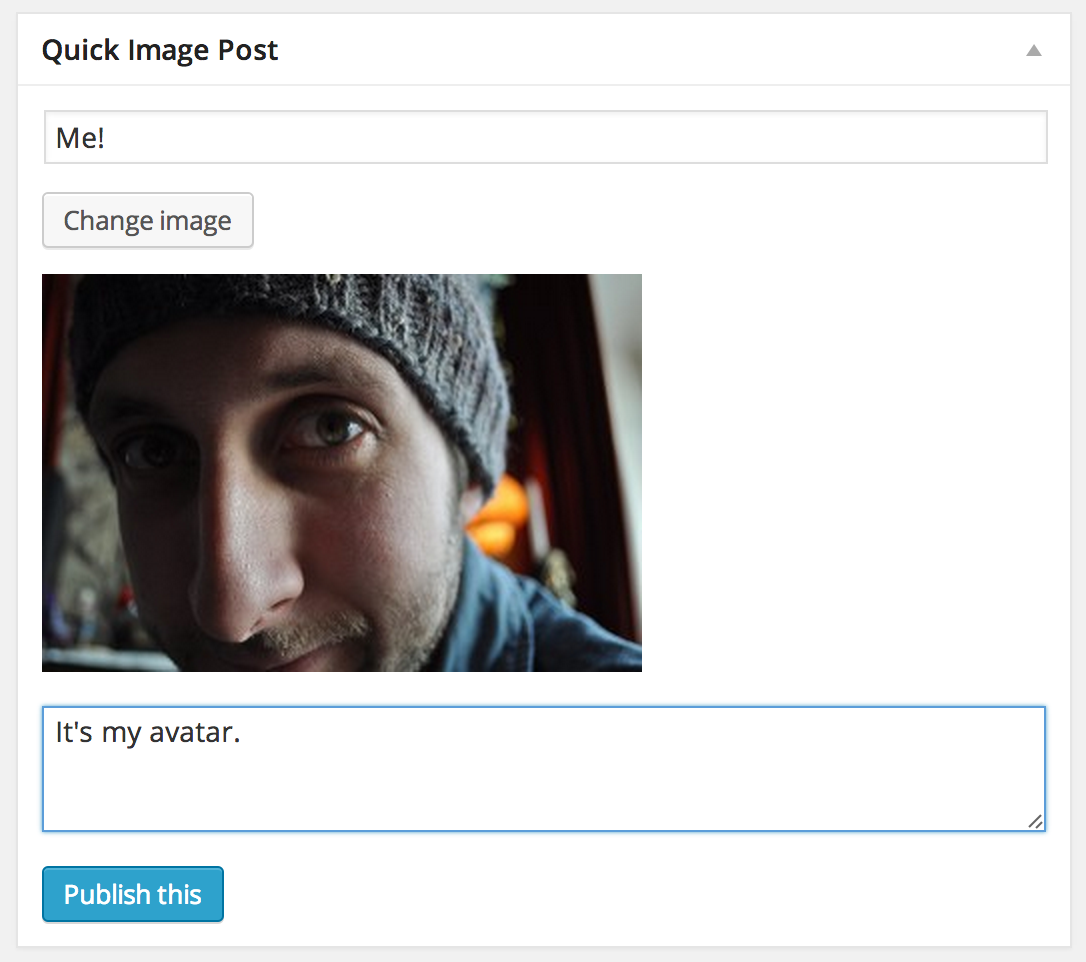Select the avatar photo preview
This screenshot has width=1086, height=962.
[342, 473]
